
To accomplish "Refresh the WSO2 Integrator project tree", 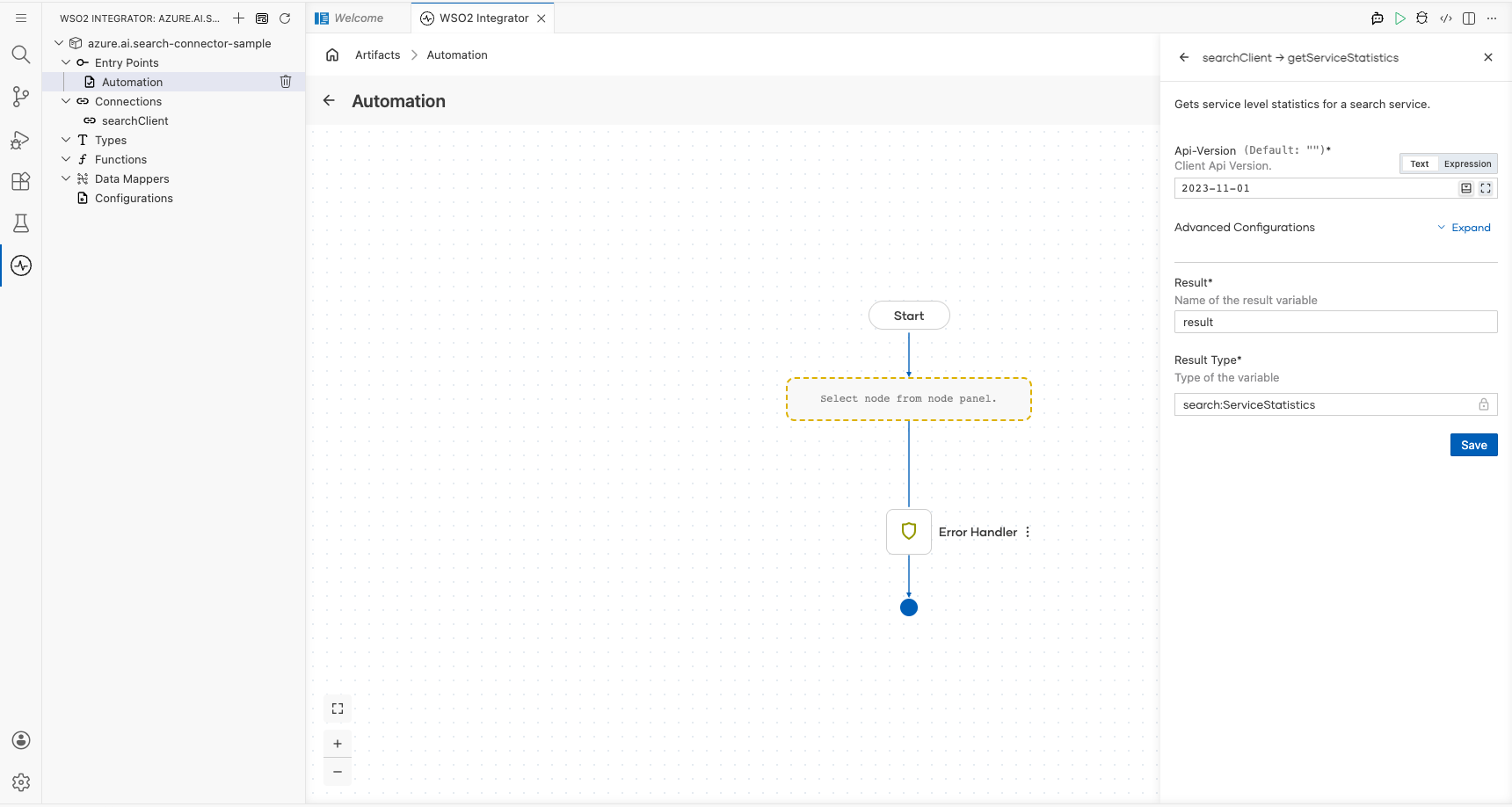I will click(x=285, y=18).
